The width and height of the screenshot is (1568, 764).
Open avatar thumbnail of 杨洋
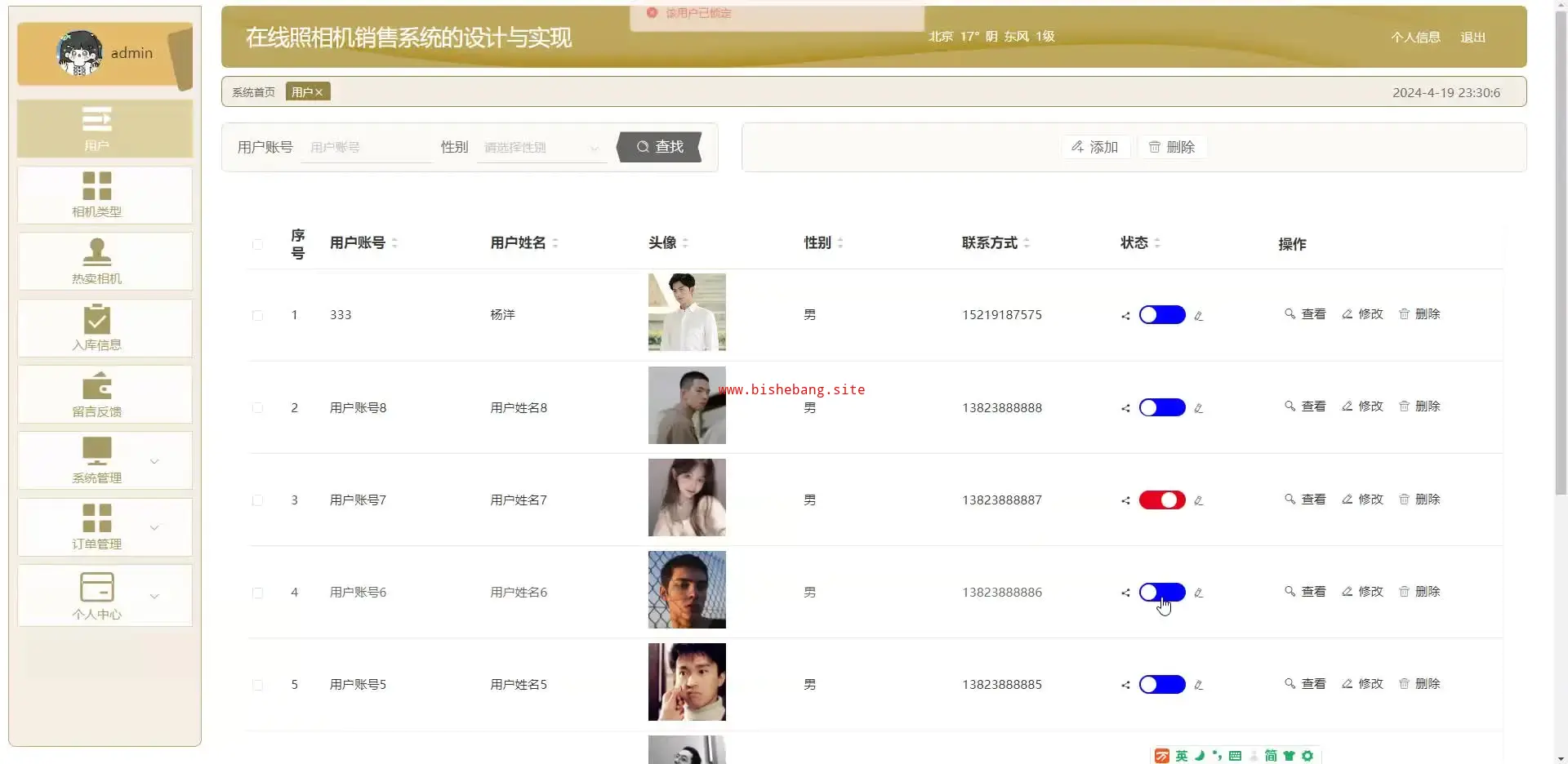pos(687,312)
